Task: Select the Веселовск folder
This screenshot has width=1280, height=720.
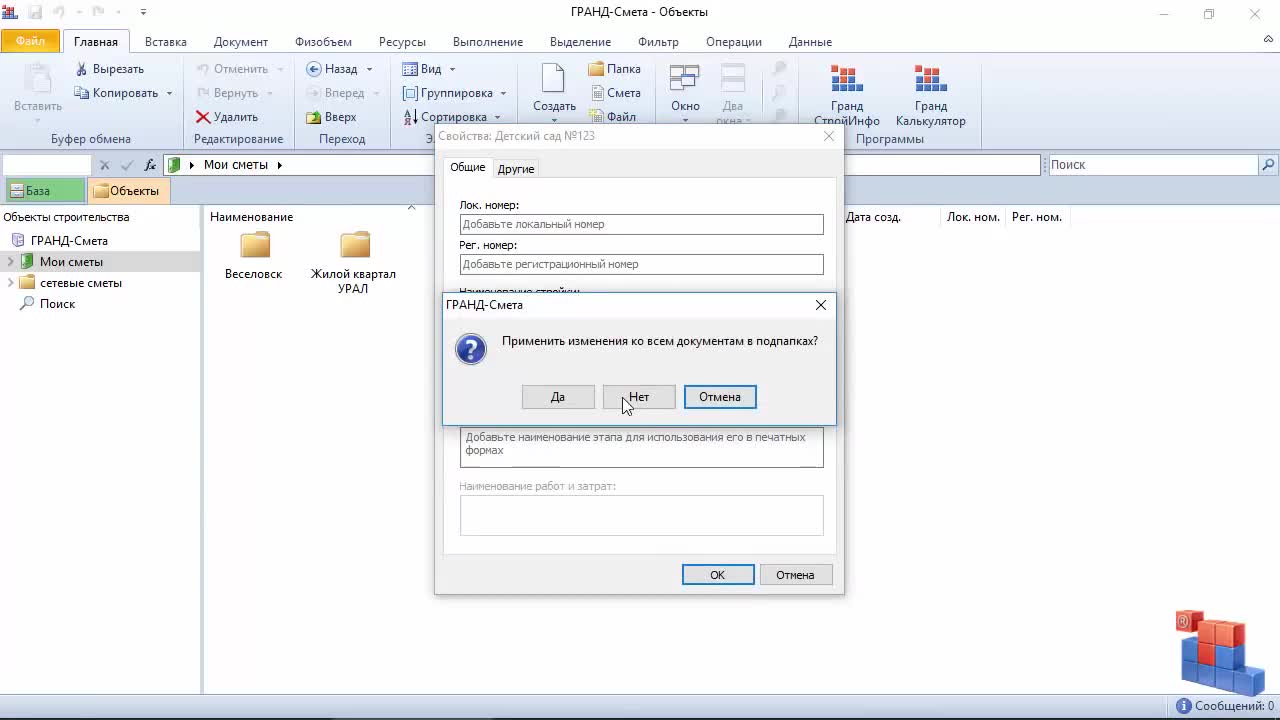Action: pyautogui.click(x=254, y=256)
